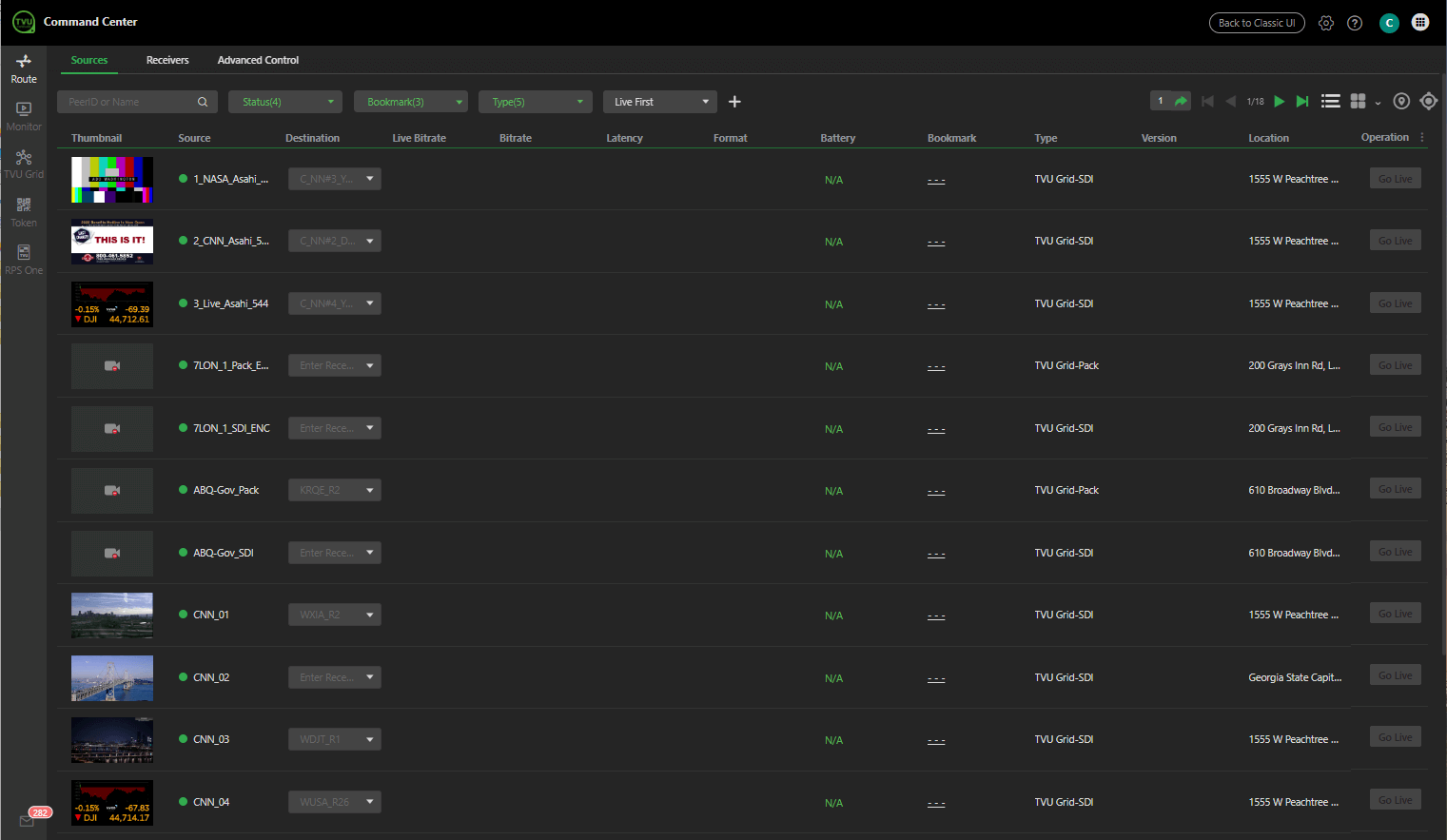Select the 7LON_1_Pack_E... source name
The width and height of the screenshot is (1447, 840).
[x=231, y=365]
